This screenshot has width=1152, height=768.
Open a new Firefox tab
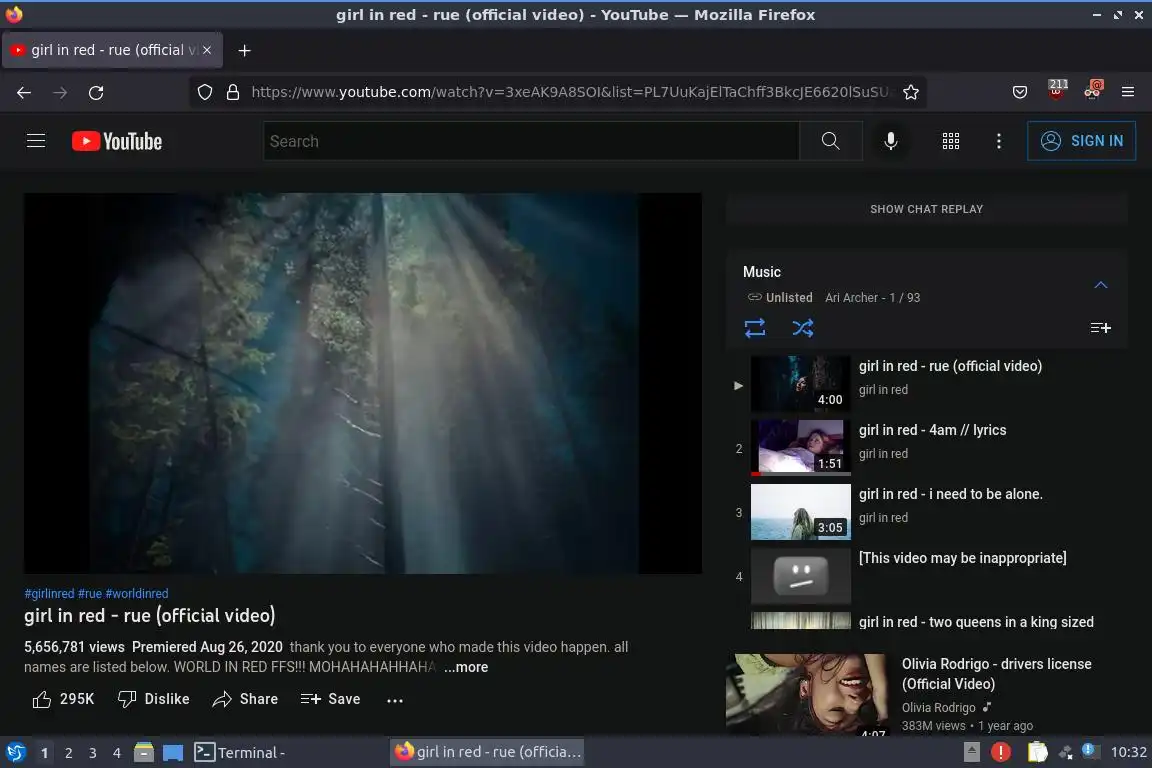(245, 50)
